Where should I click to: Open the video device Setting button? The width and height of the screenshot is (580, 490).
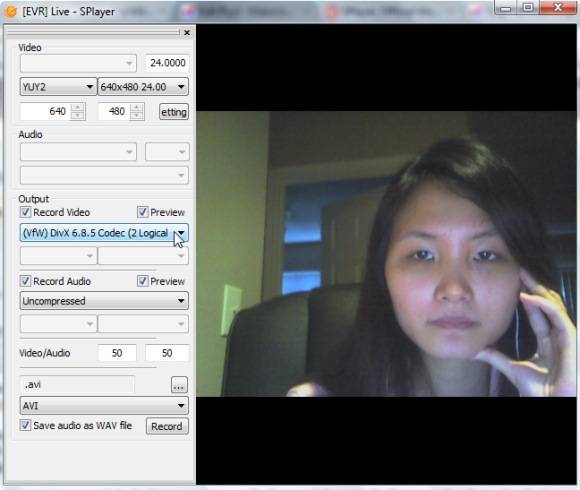[174, 112]
